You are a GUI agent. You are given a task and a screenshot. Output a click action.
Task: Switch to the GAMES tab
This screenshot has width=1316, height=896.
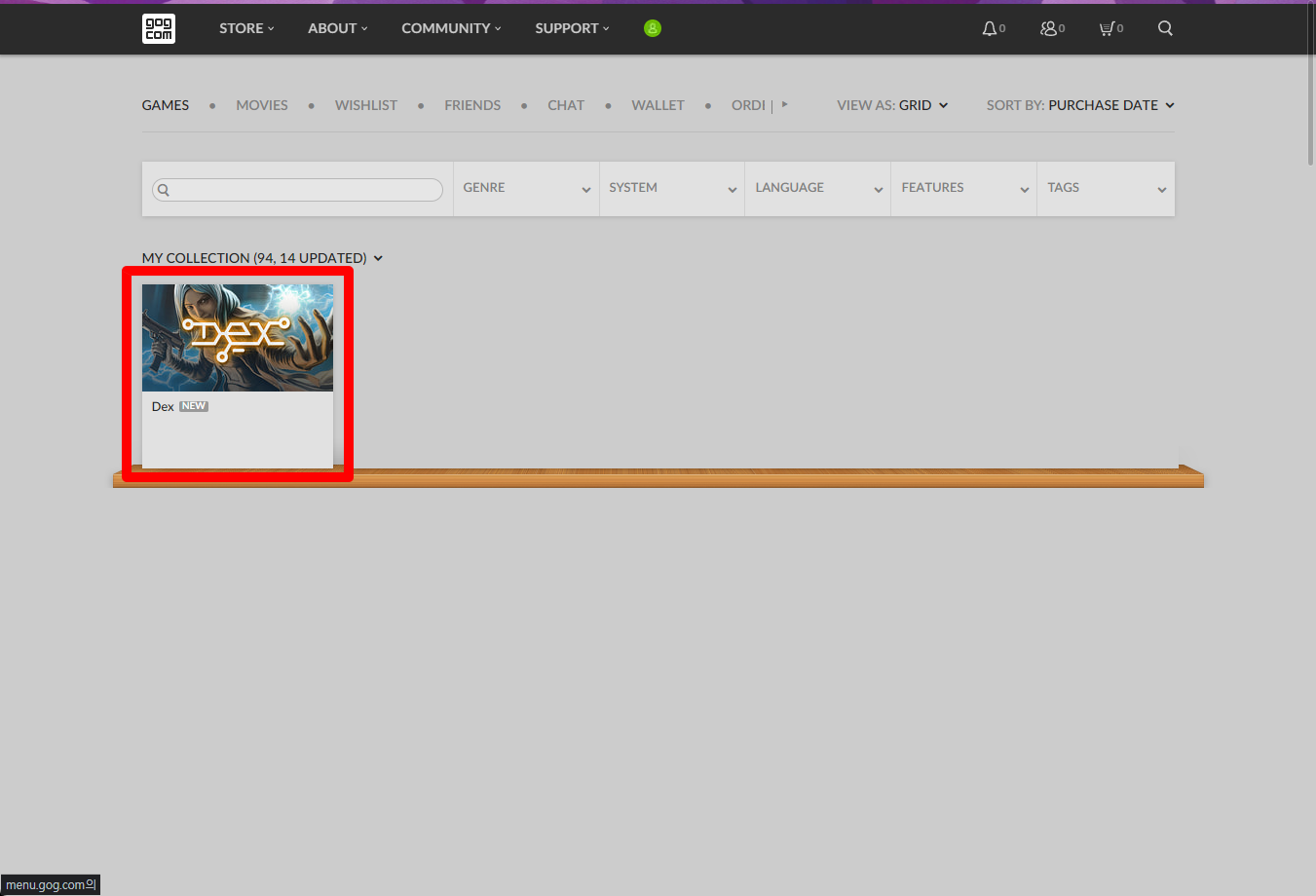coord(166,105)
